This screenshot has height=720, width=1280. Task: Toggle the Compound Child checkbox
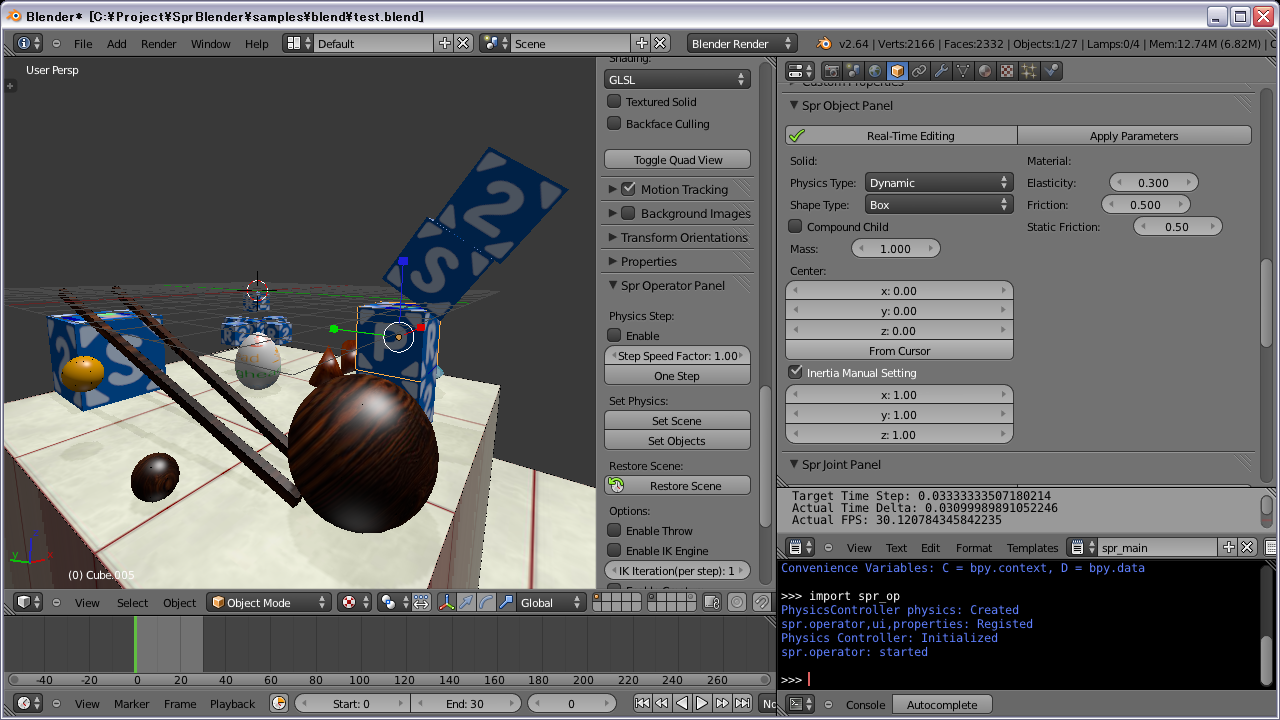(795, 226)
